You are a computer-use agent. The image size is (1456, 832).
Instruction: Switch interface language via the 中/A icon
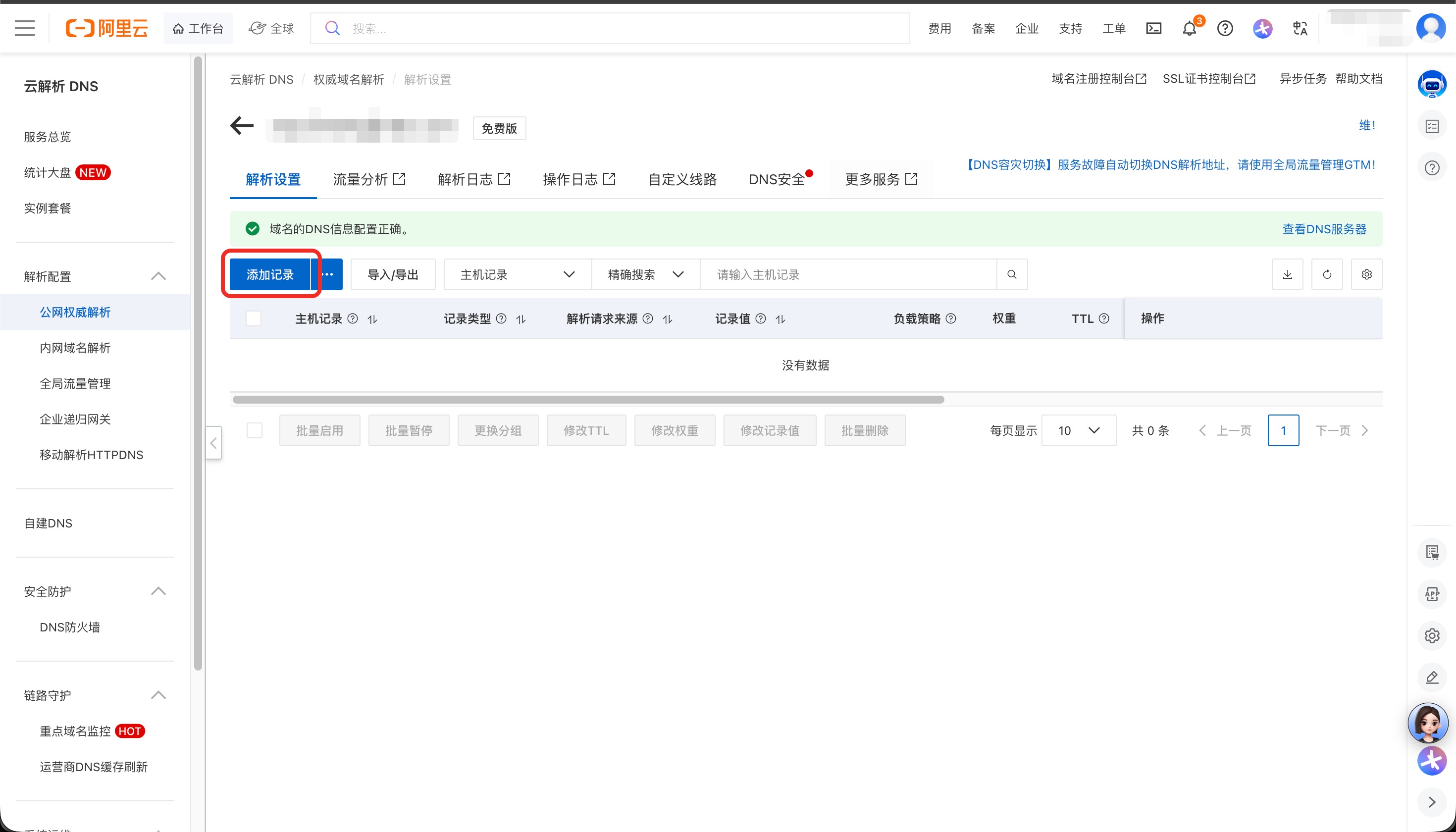pos(1300,28)
